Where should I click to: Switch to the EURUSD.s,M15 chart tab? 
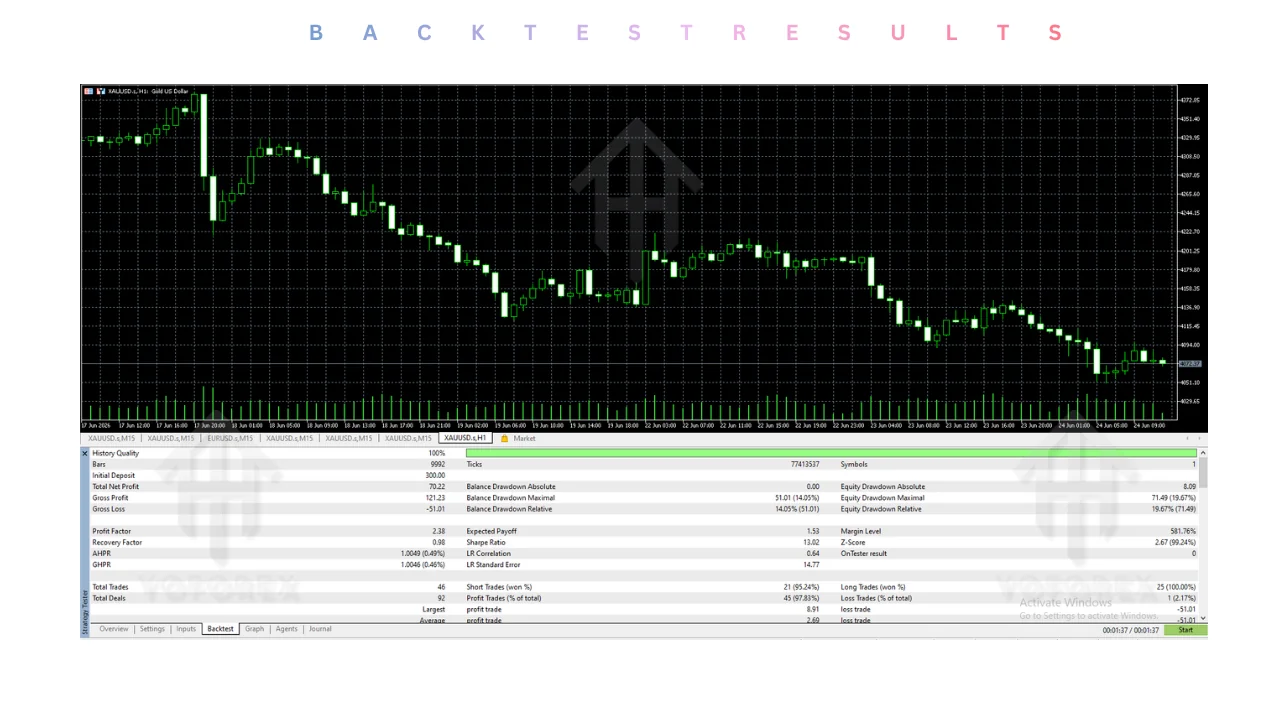(230, 438)
